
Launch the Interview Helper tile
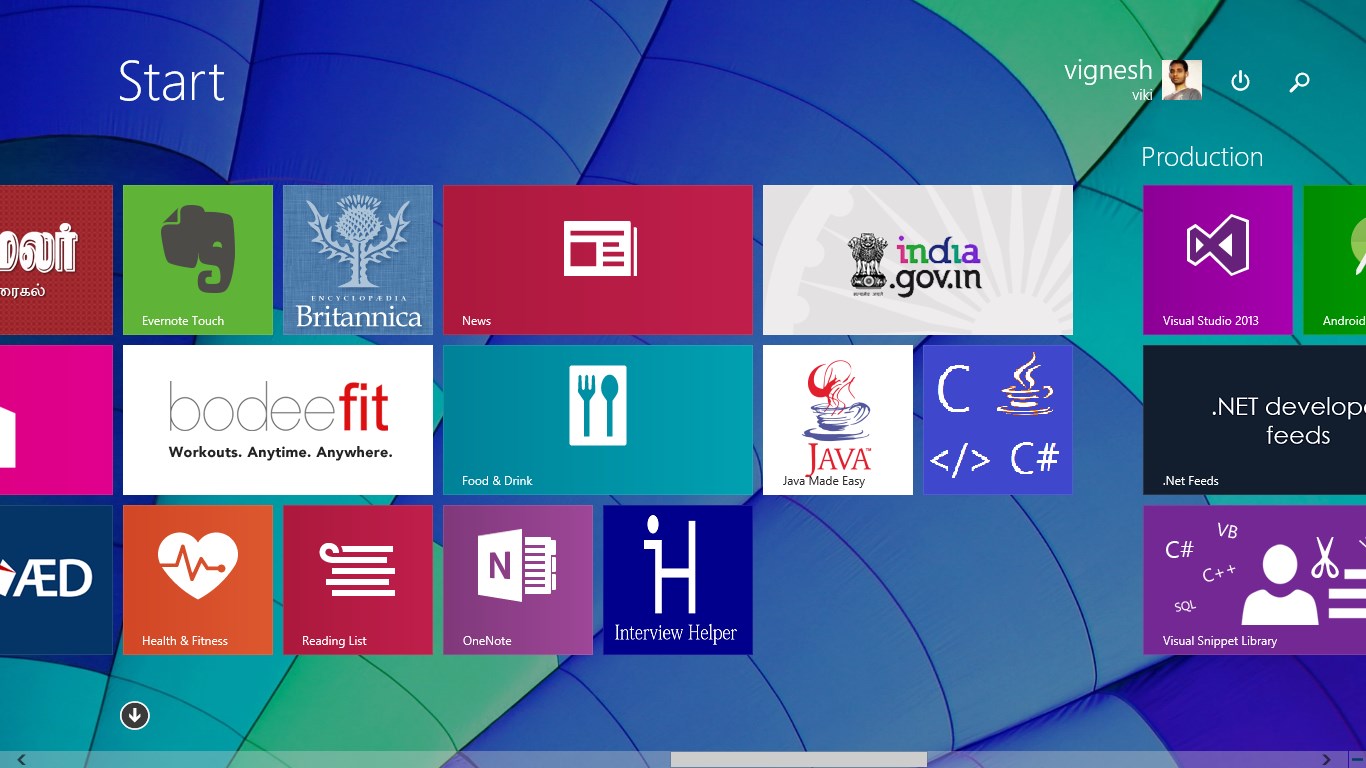[678, 580]
